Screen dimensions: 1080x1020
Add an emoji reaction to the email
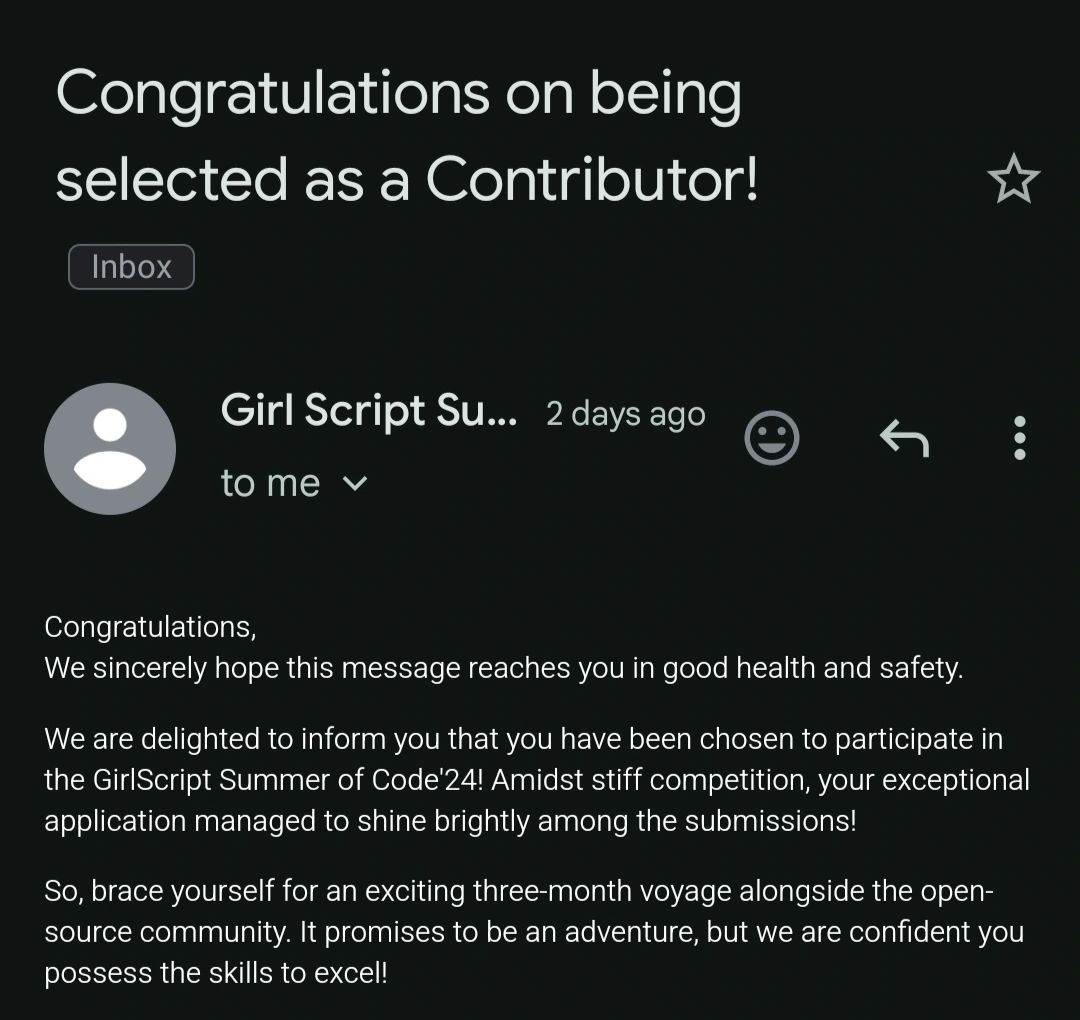[772, 438]
